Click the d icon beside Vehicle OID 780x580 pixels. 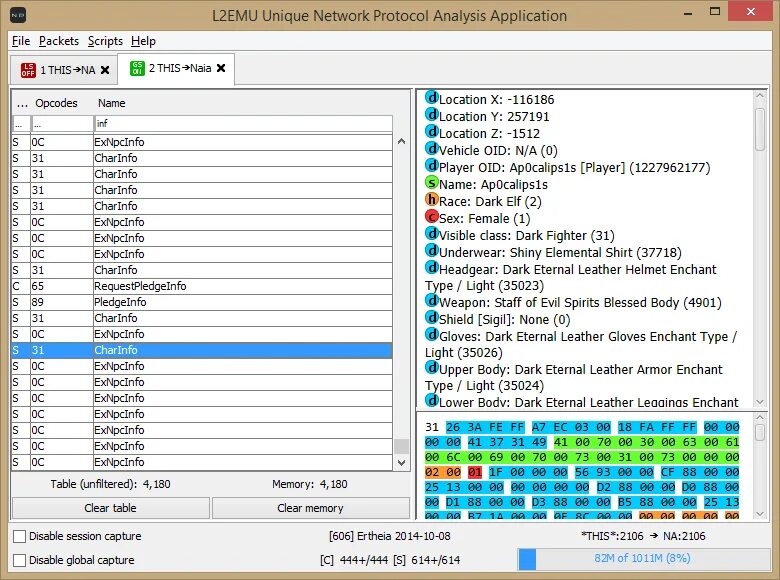point(432,149)
